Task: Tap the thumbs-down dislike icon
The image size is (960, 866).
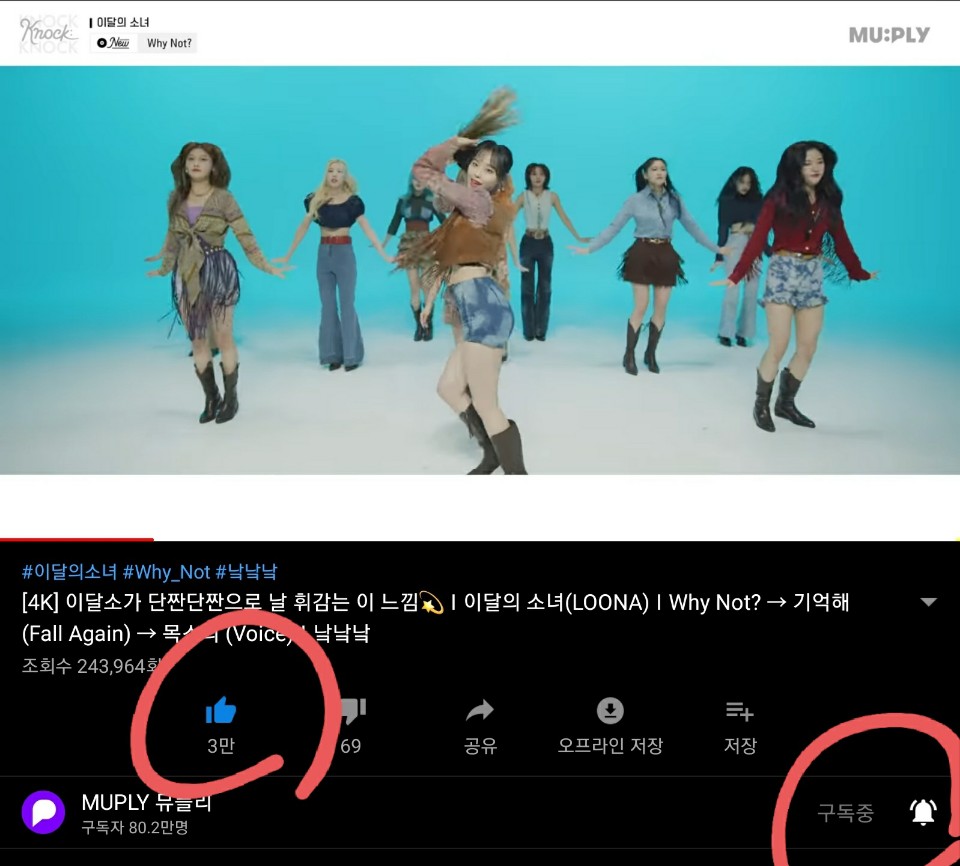Action: [x=352, y=710]
